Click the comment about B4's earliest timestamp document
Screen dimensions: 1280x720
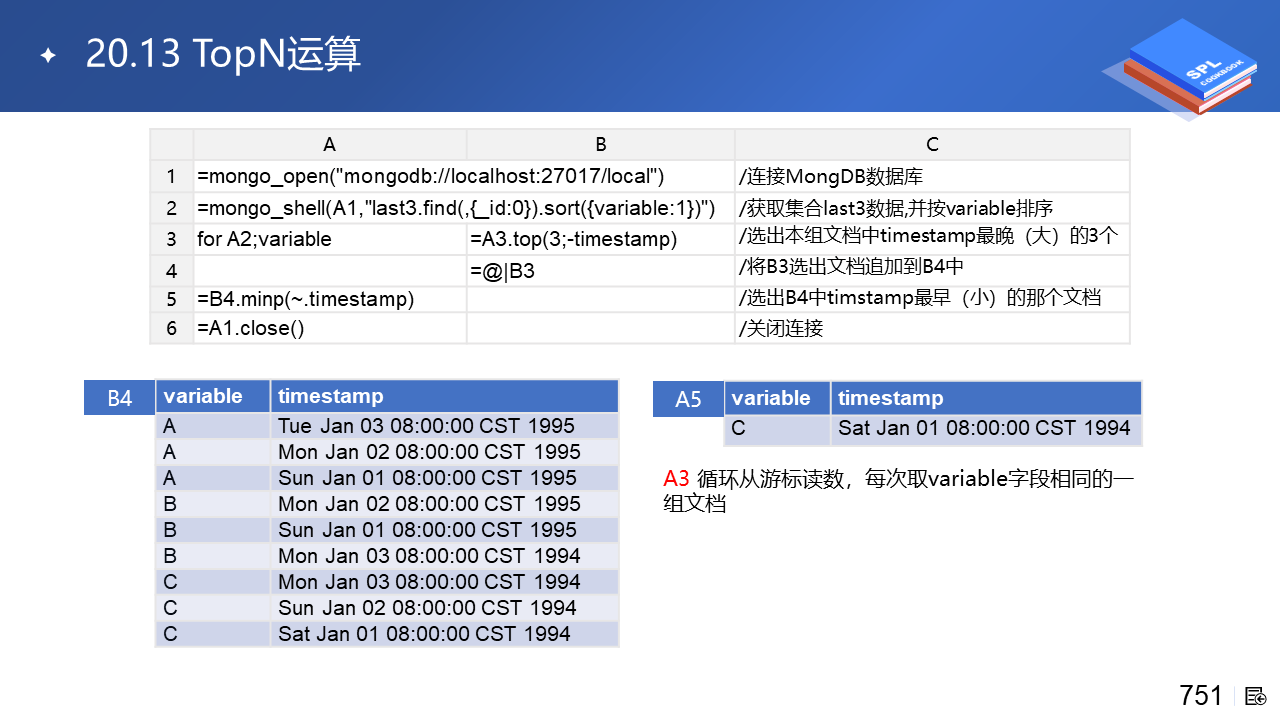click(932, 298)
